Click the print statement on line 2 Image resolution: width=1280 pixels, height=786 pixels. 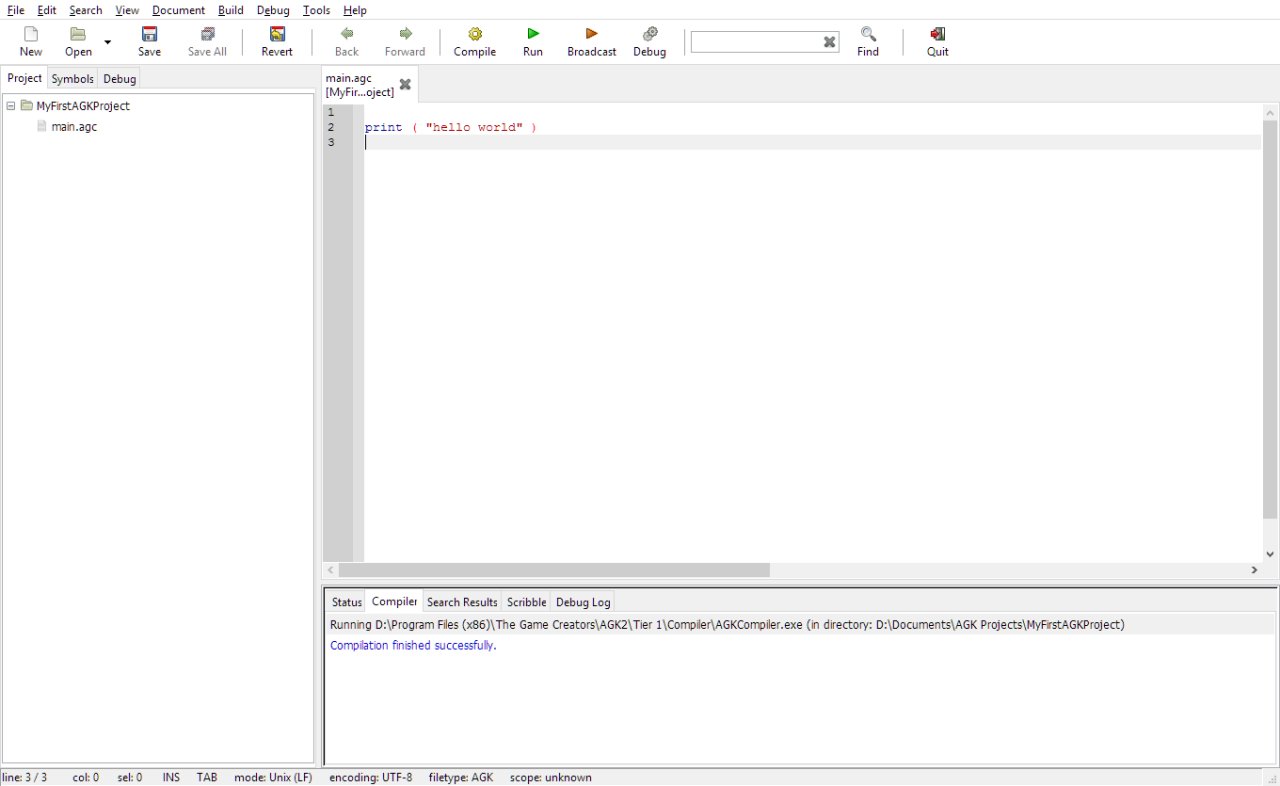point(451,127)
